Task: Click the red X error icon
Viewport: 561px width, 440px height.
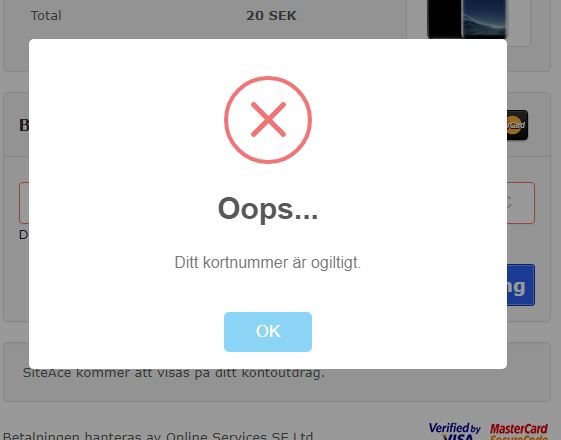Action: [268, 120]
